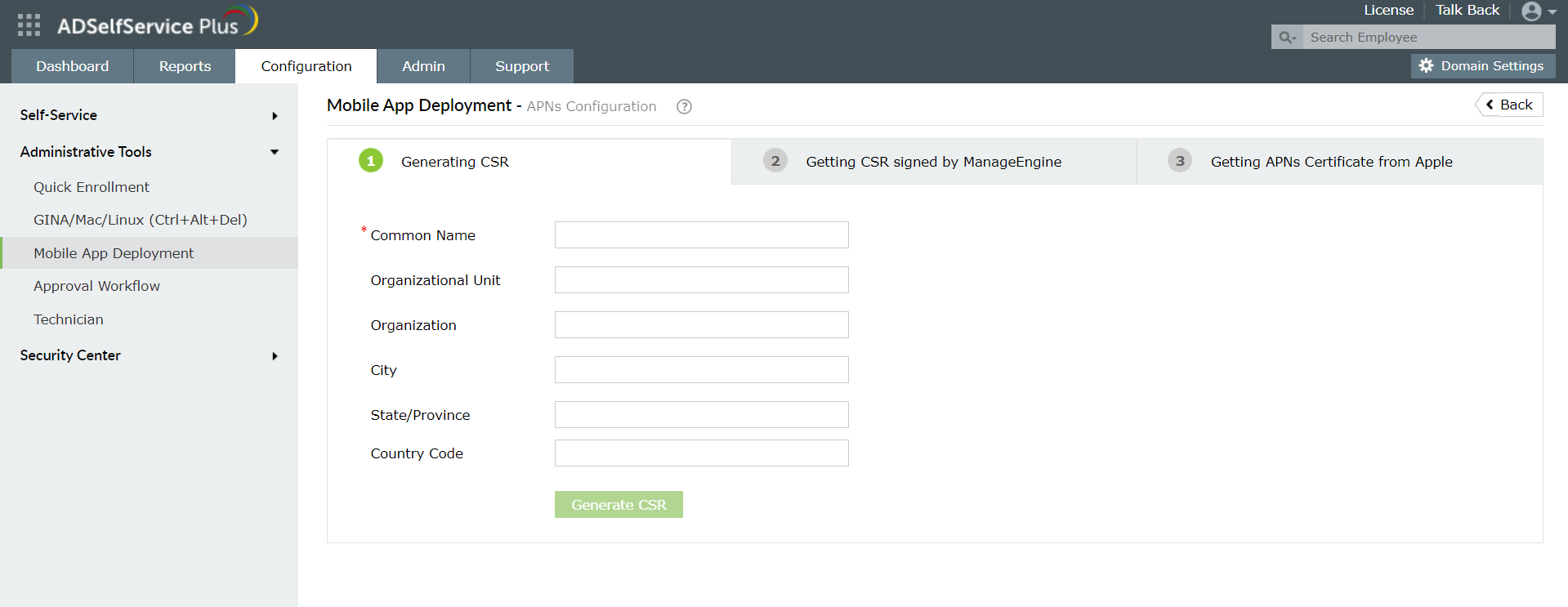This screenshot has width=1568, height=607.
Task: Switch to the Dashboard tab
Action: 72,66
